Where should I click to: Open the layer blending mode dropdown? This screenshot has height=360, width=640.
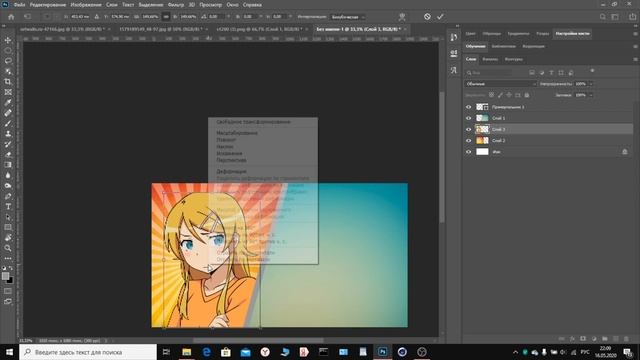(501, 84)
